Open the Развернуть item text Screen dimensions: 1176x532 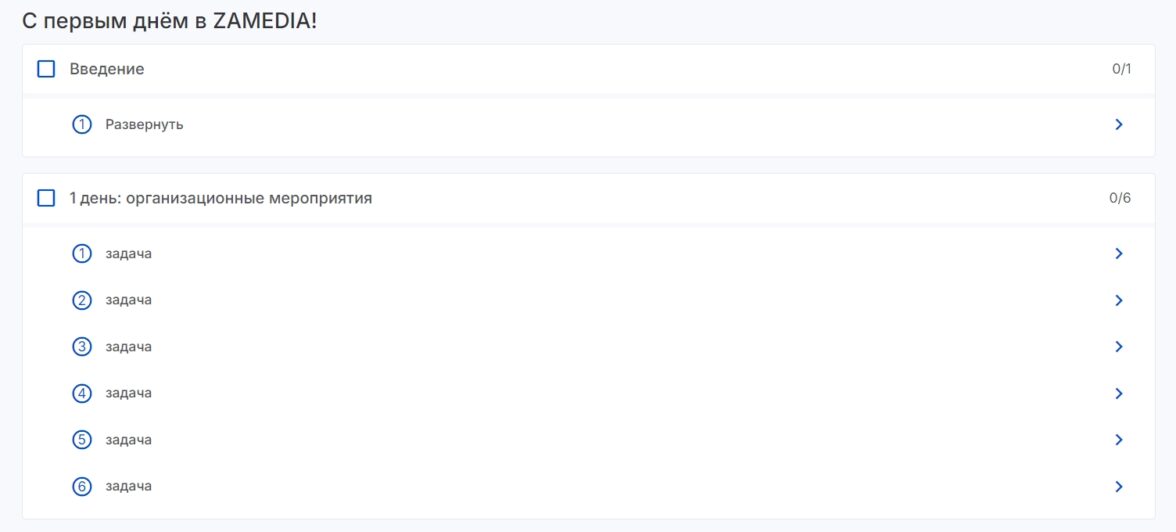(x=144, y=125)
